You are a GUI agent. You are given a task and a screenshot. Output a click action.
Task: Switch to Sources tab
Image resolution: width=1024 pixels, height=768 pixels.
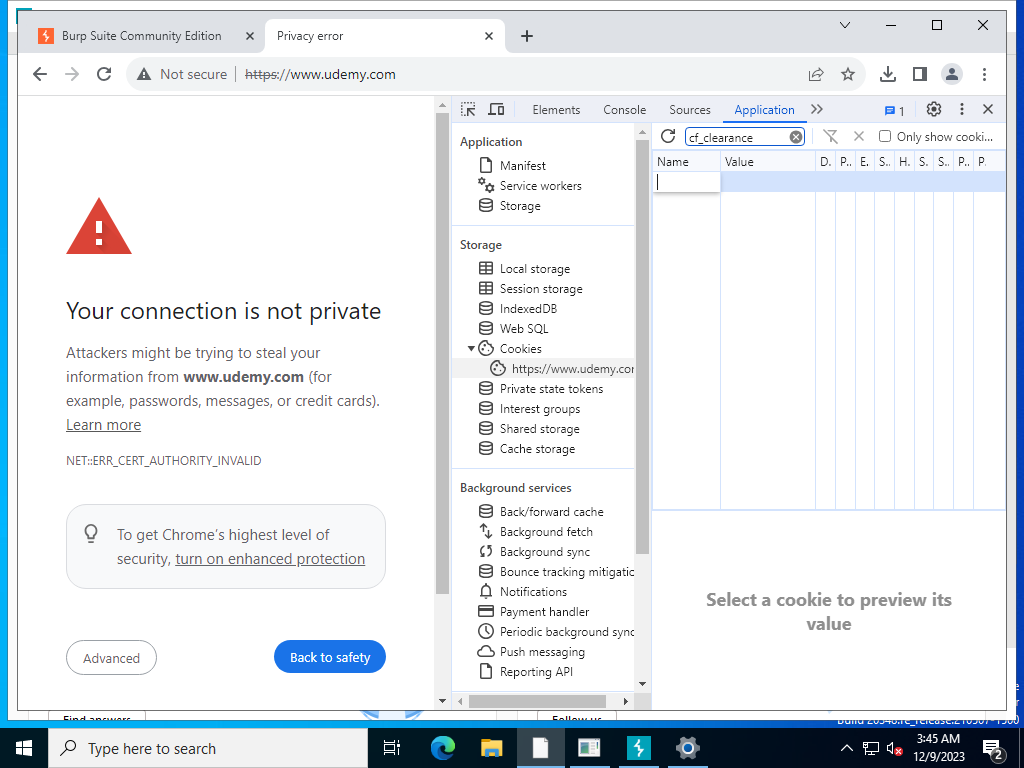coord(690,110)
